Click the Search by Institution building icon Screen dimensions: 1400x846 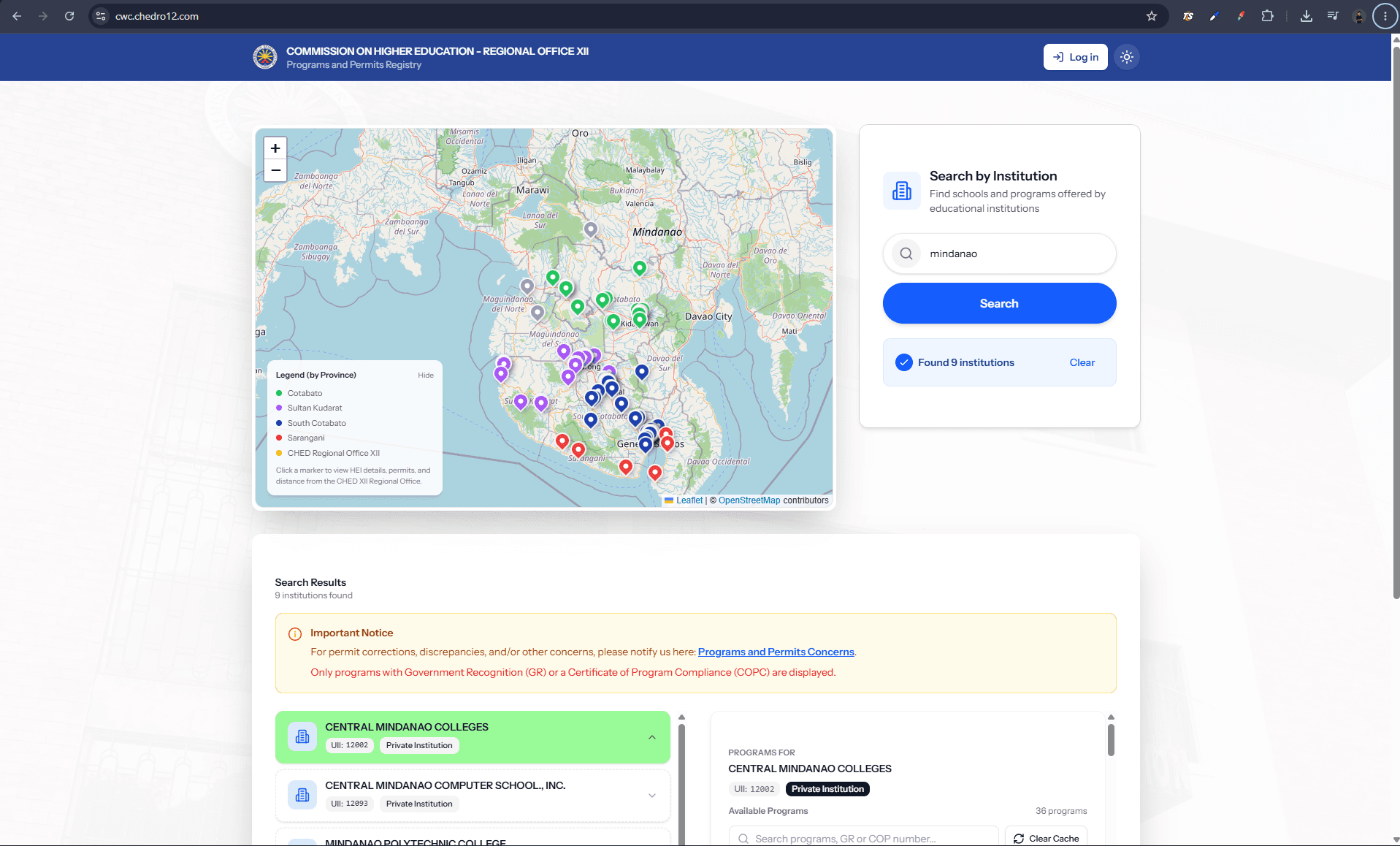[x=902, y=191]
